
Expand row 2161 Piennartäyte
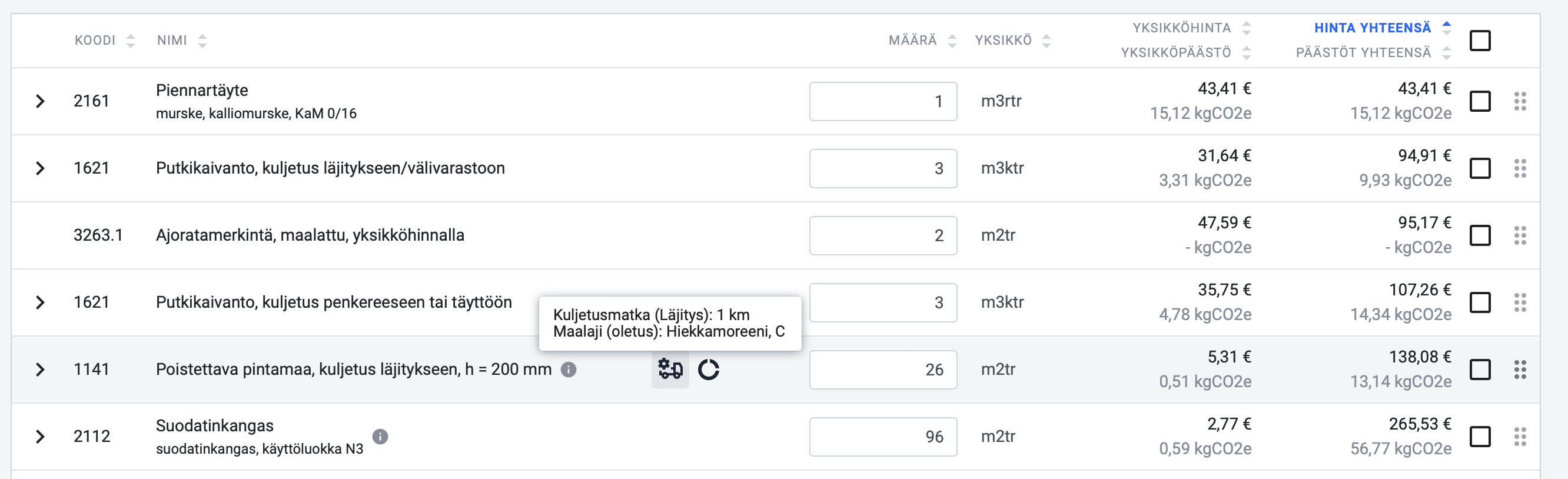tap(40, 101)
